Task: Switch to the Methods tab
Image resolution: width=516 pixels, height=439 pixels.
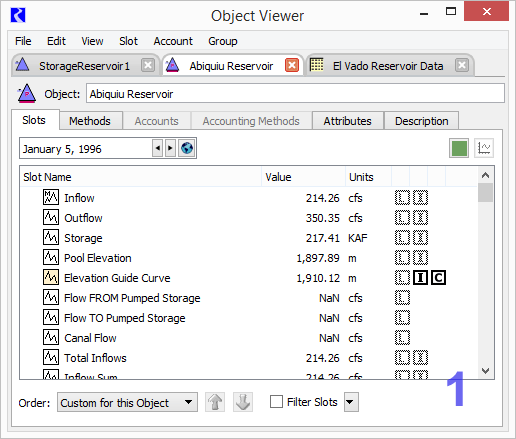Action: [x=90, y=121]
